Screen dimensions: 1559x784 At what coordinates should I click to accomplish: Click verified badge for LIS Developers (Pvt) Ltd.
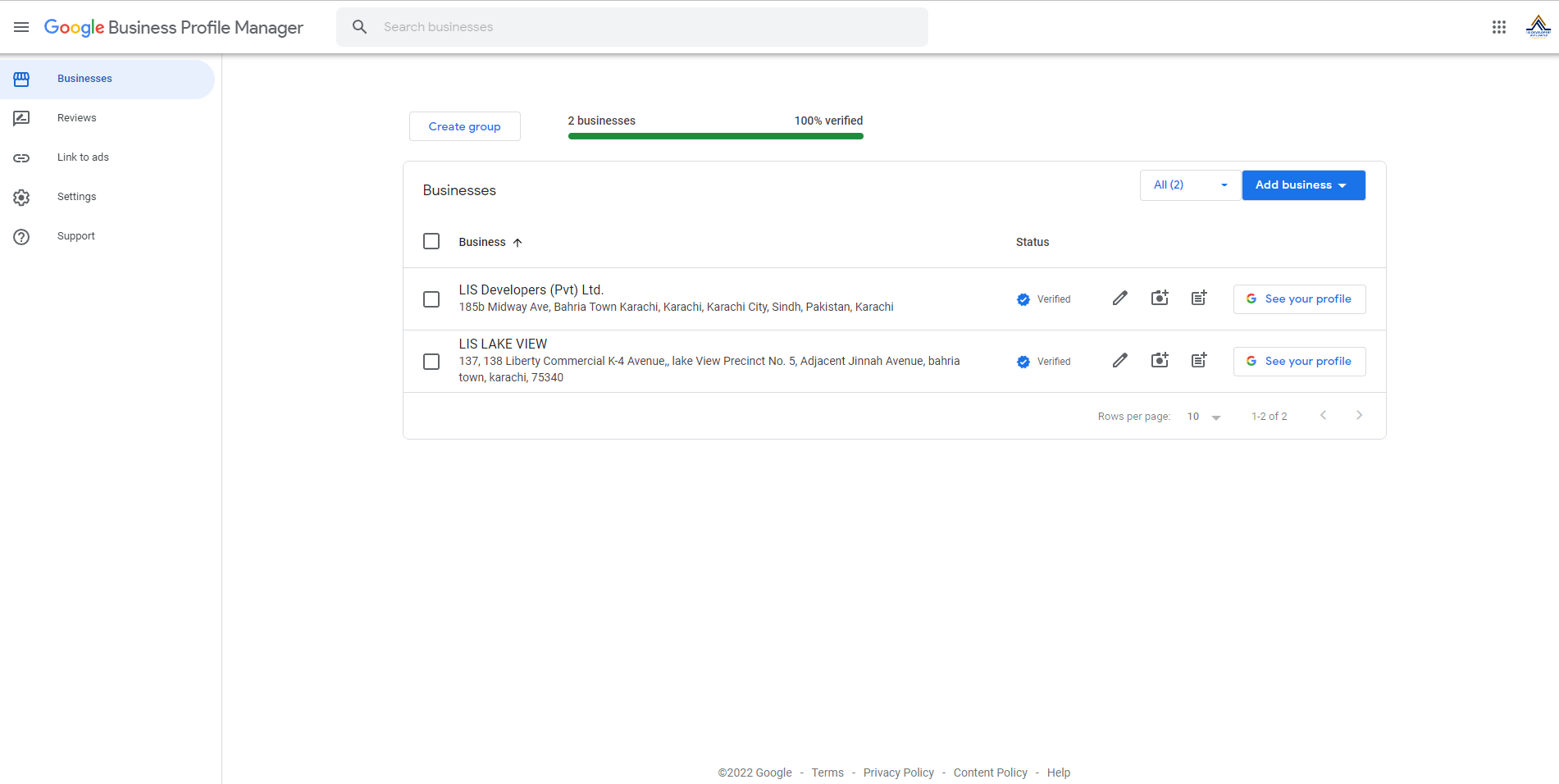pos(1023,299)
